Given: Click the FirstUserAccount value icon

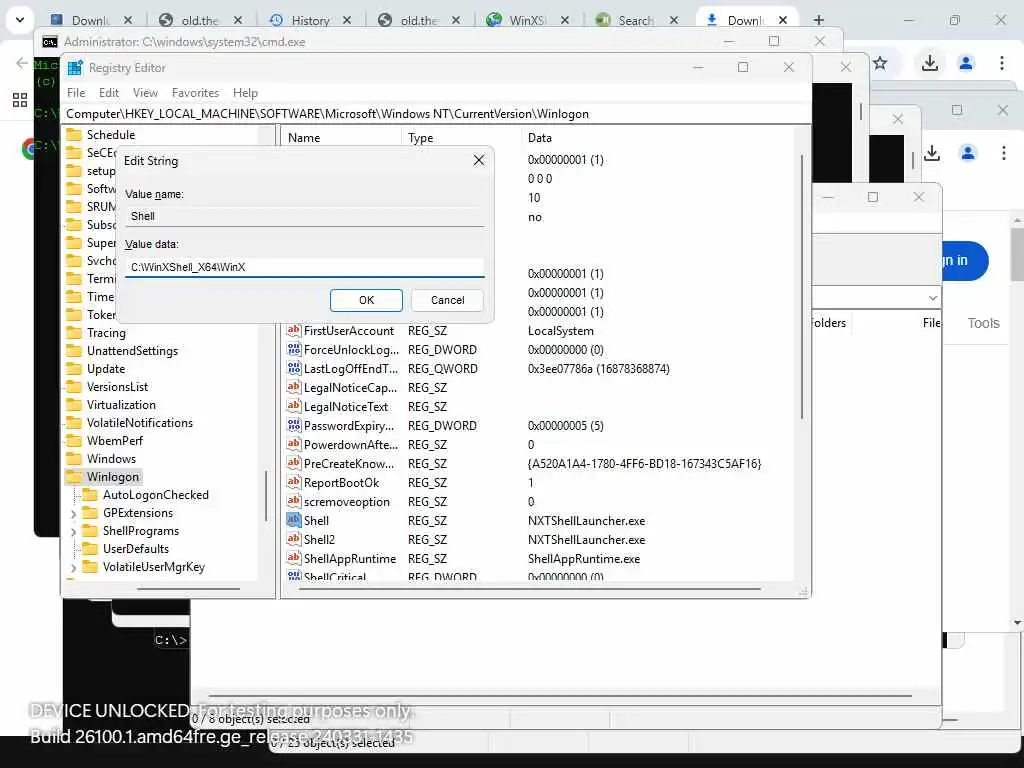Looking at the screenshot, I should 293,330.
